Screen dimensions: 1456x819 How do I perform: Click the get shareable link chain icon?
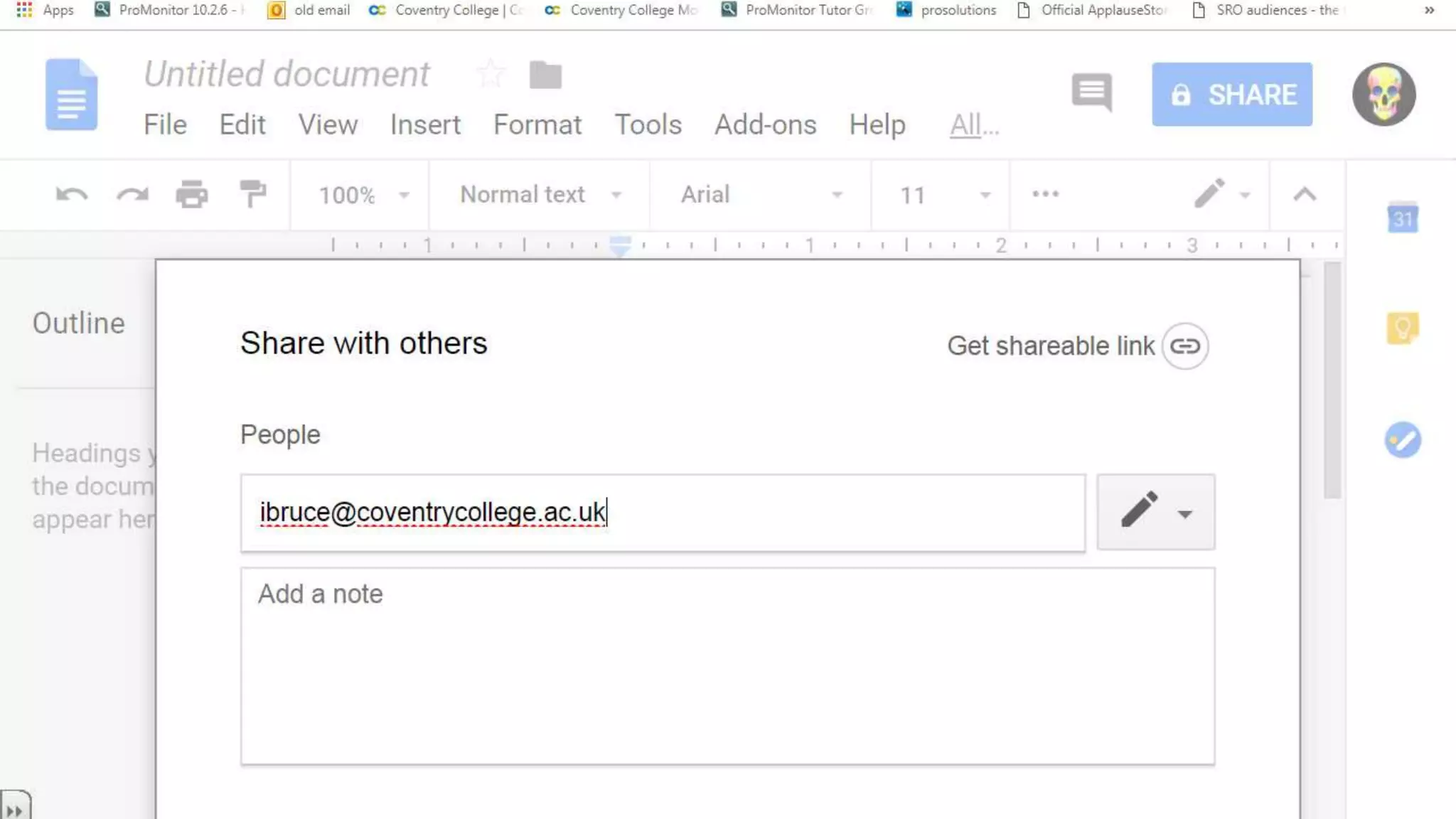[1184, 346]
